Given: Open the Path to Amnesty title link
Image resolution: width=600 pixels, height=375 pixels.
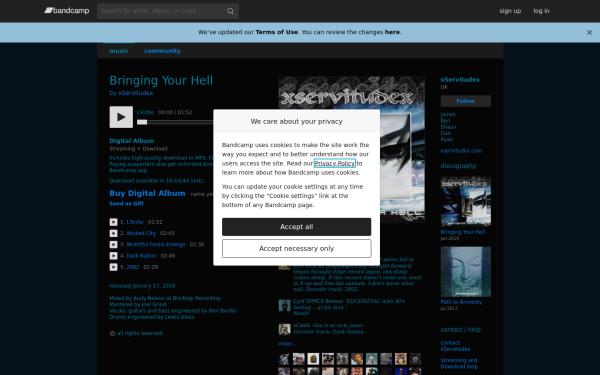Looking at the screenshot, I should coord(461,302).
